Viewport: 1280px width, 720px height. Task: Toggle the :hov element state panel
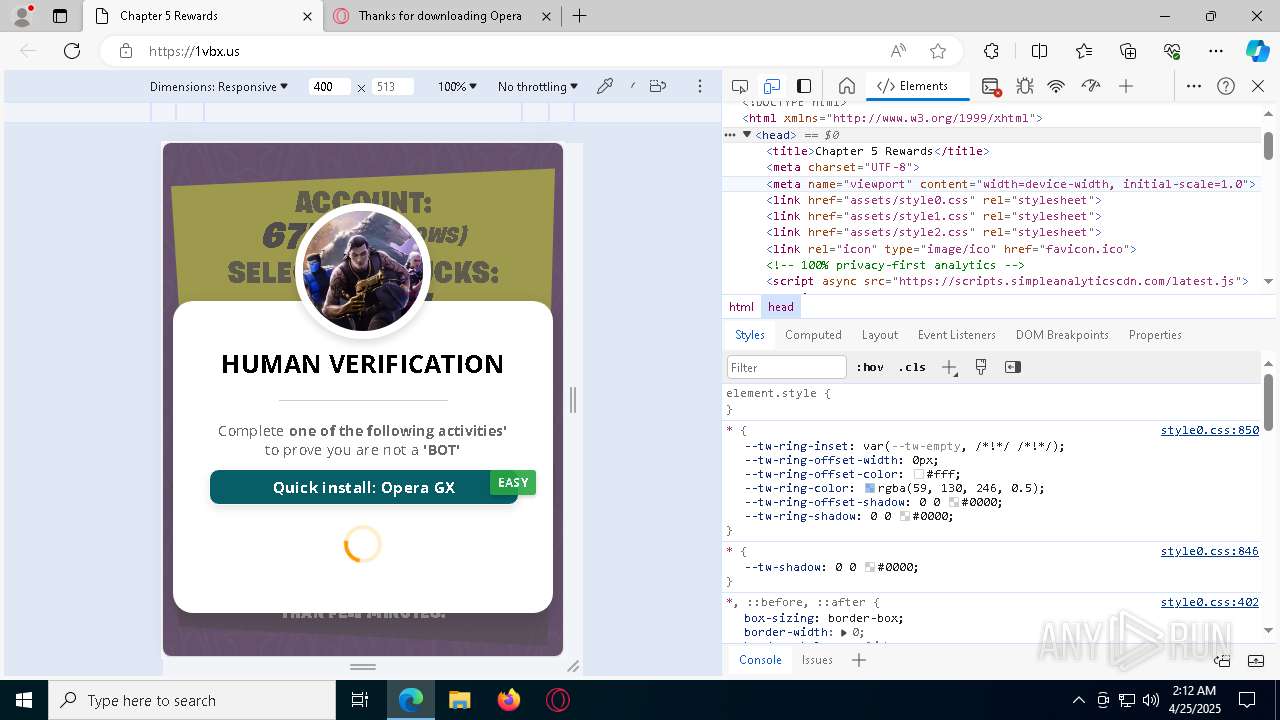[870, 367]
